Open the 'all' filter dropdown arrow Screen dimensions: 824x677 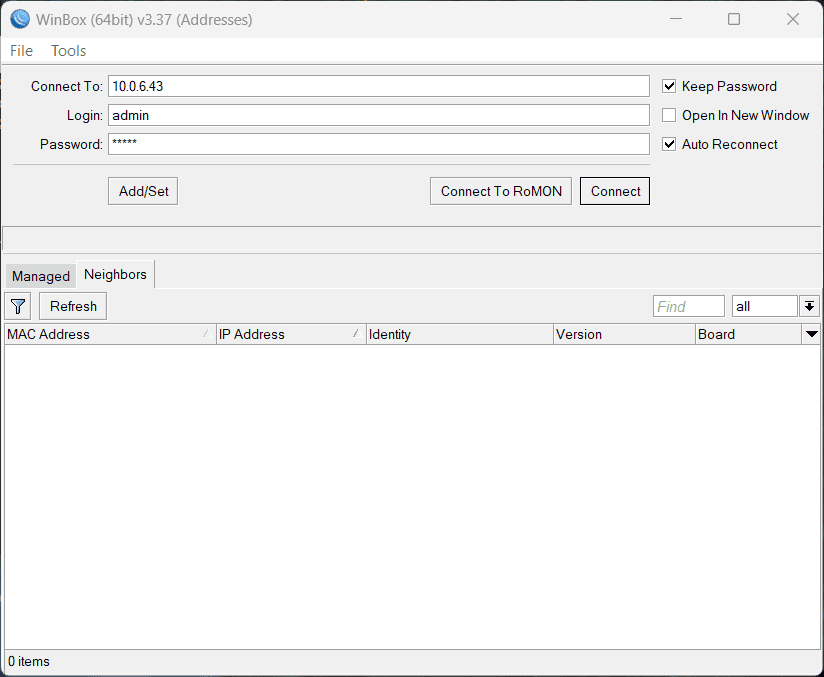[x=809, y=306]
